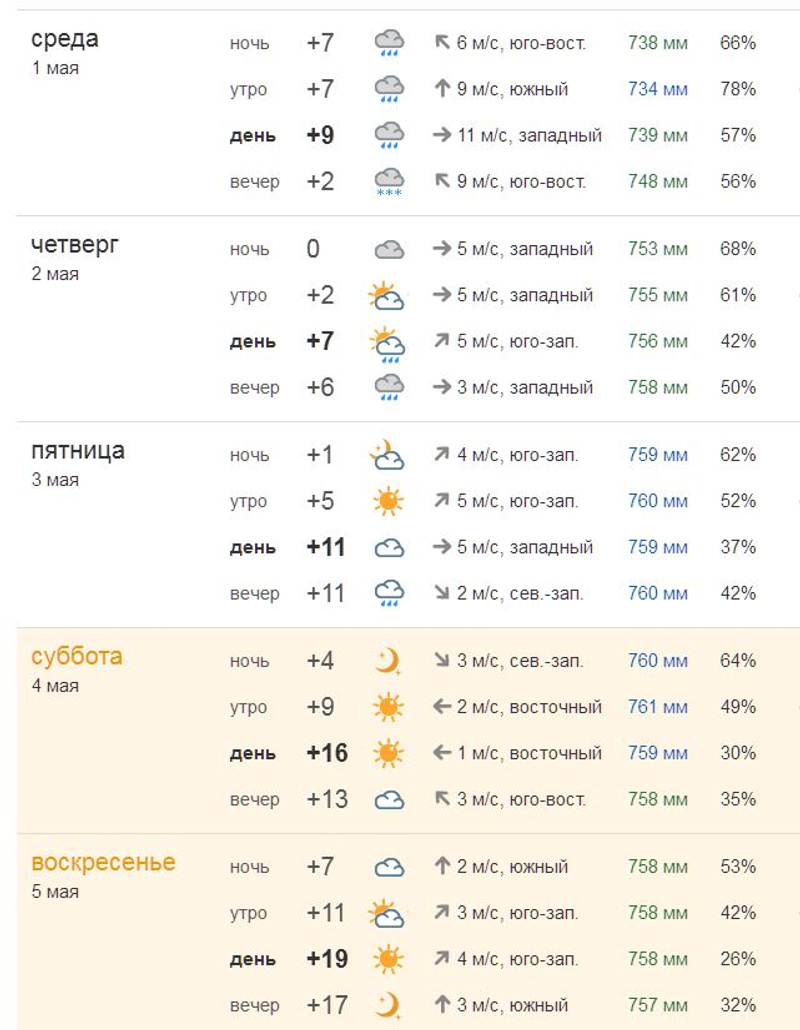
Task: Click the moon-and-cloud icon for Friday night
Action: point(387,455)
